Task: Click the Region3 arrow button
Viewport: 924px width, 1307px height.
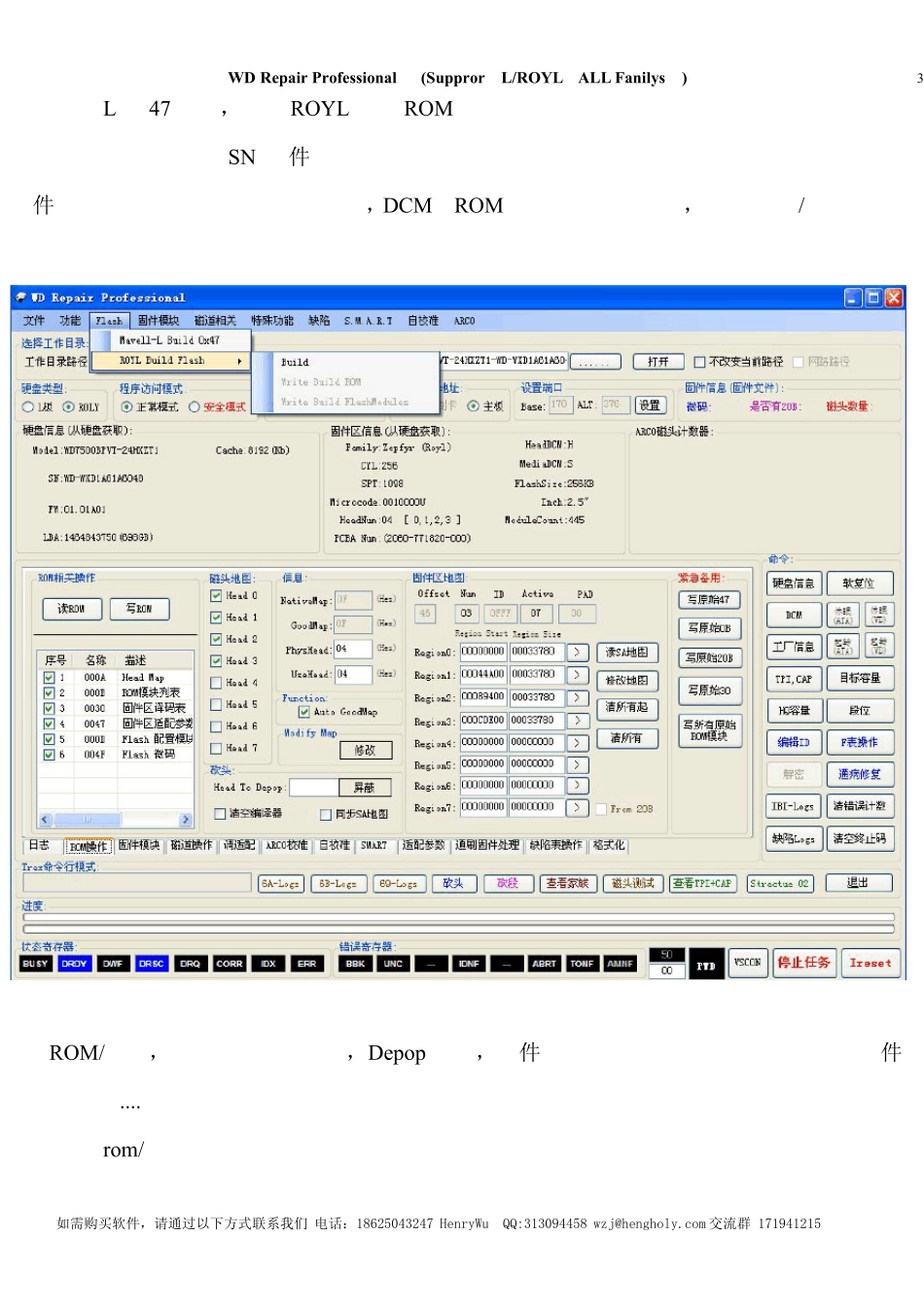Action: (x=577, y=721)
